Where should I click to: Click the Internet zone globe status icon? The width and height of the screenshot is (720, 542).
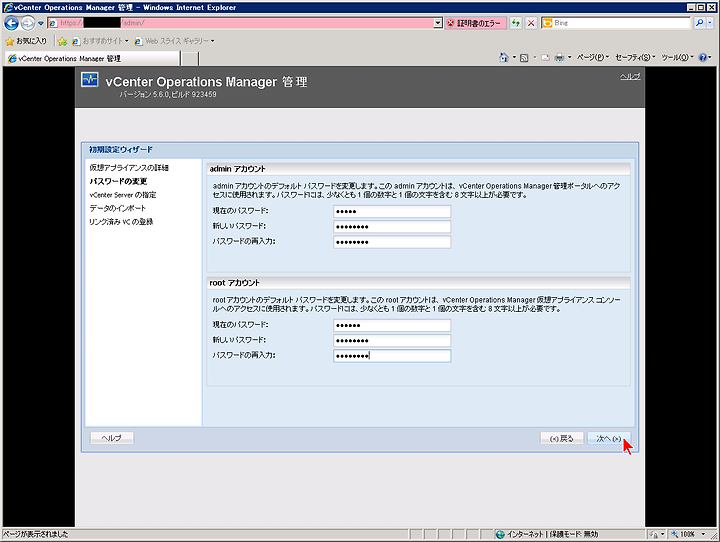click(x=501, y=534)
